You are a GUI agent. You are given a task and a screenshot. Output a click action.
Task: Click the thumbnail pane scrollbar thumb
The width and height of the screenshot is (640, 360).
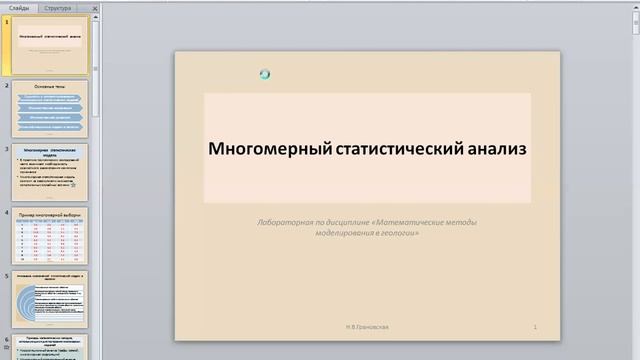coord(96,68)
